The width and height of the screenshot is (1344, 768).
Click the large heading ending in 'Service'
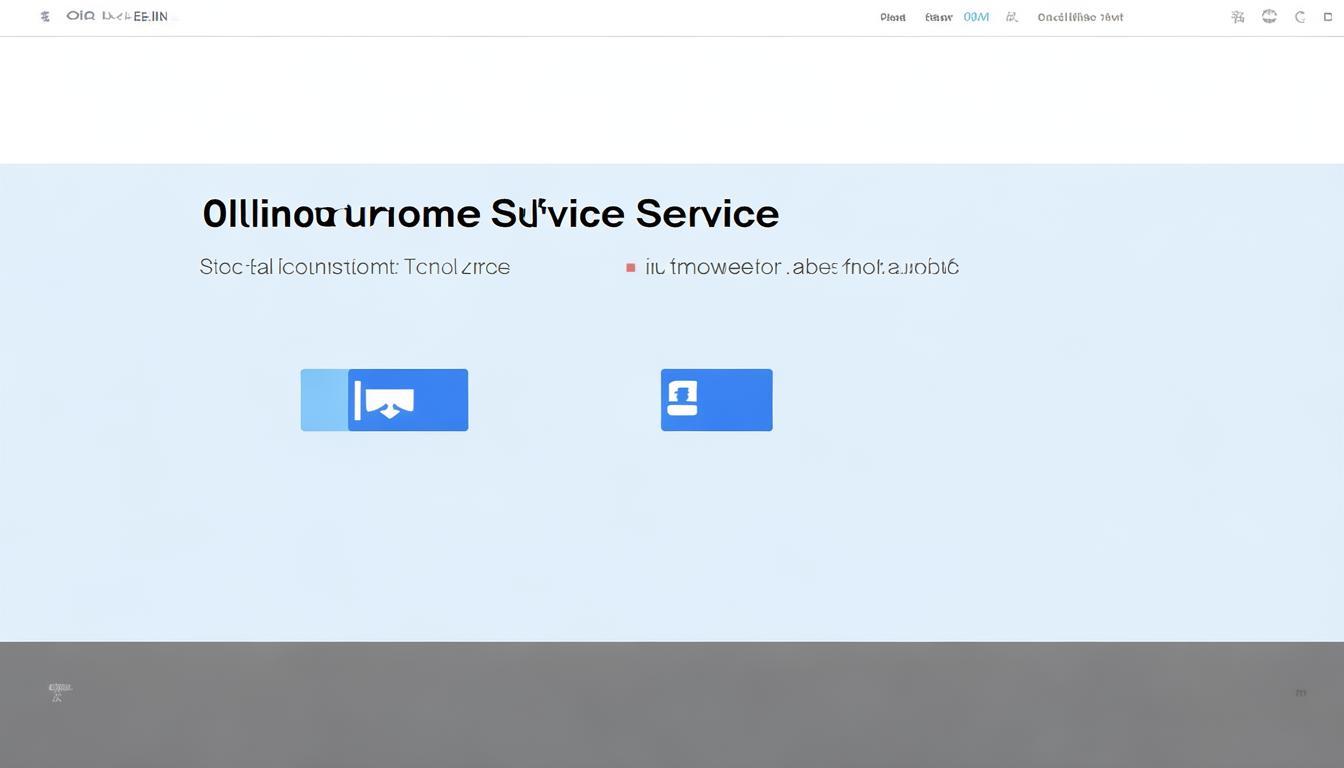[x=490, y=214]
